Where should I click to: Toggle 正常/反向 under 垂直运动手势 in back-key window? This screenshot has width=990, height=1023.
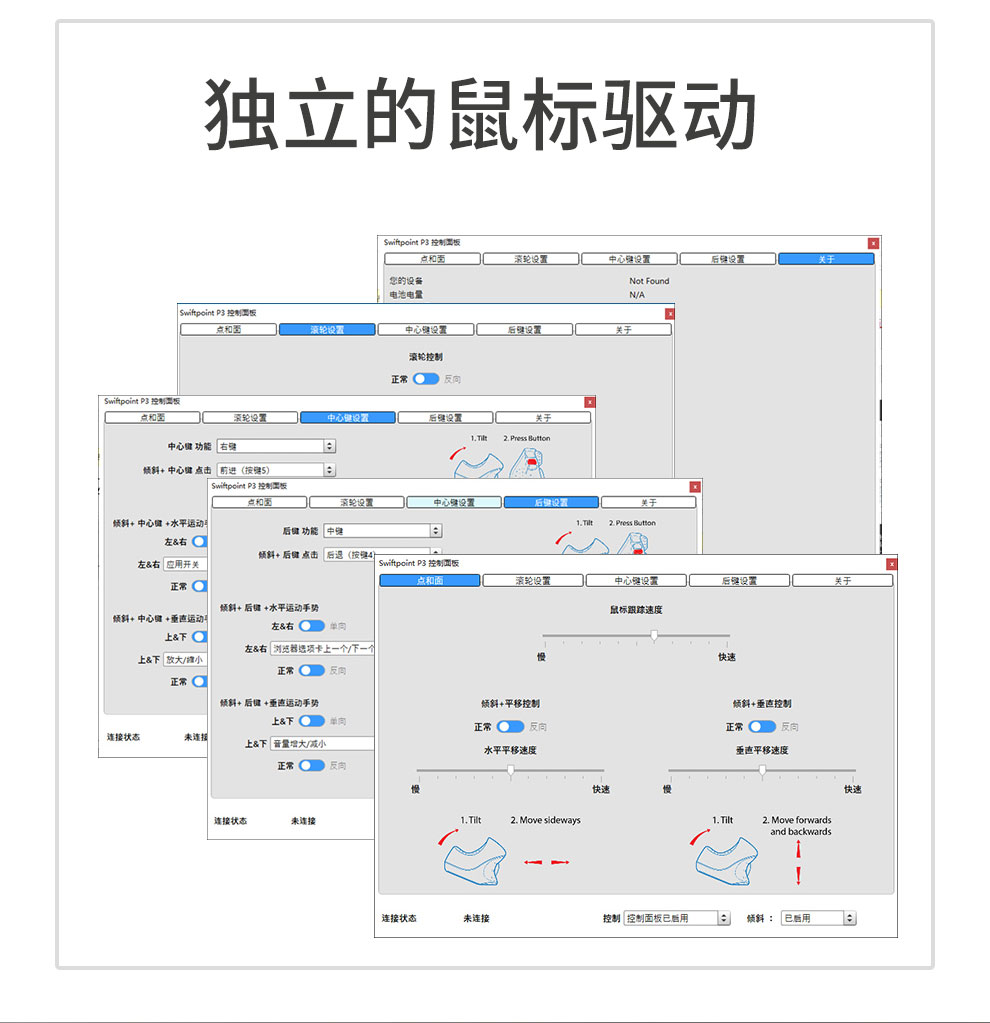[311, 765]
